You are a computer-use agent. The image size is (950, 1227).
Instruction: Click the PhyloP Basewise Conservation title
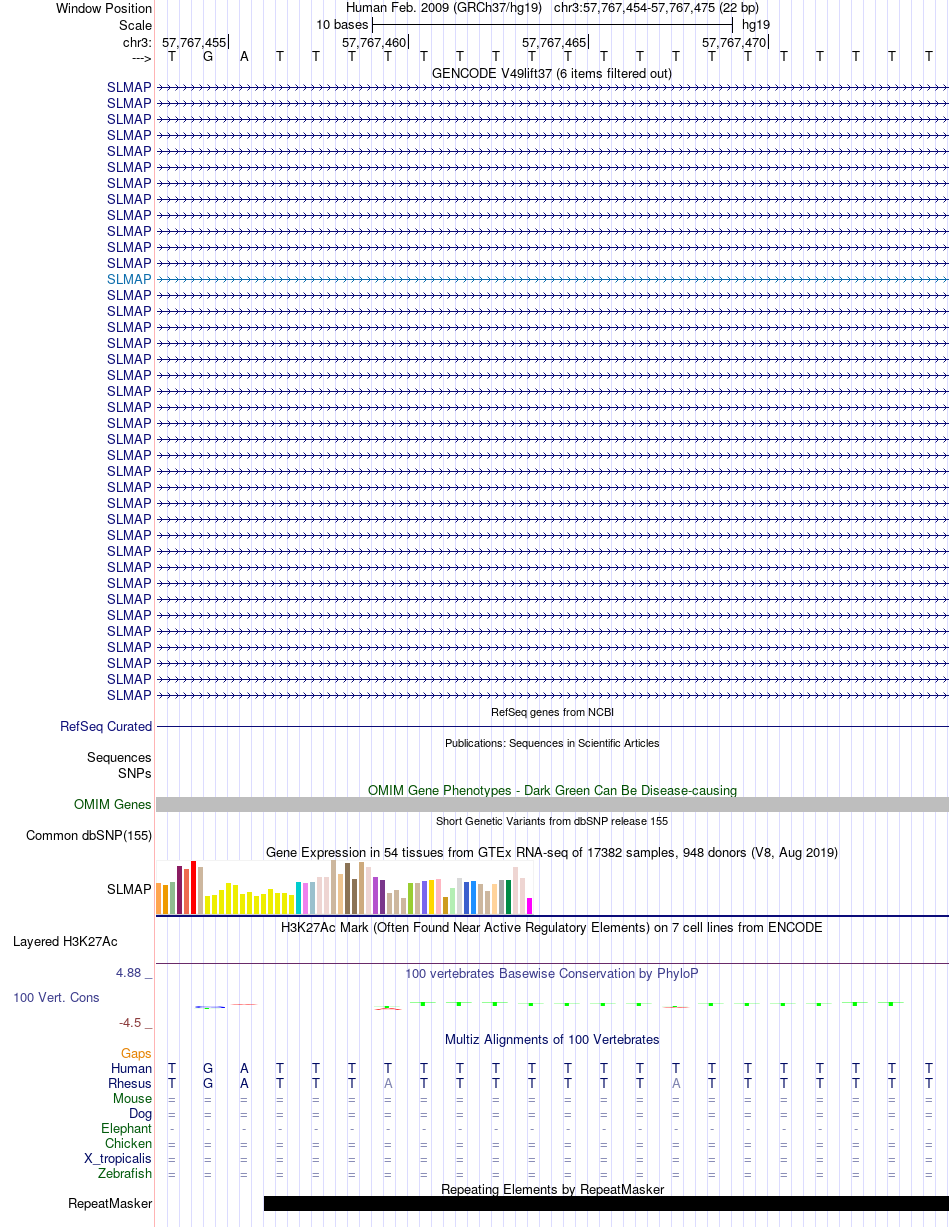(x=552, y=973)
